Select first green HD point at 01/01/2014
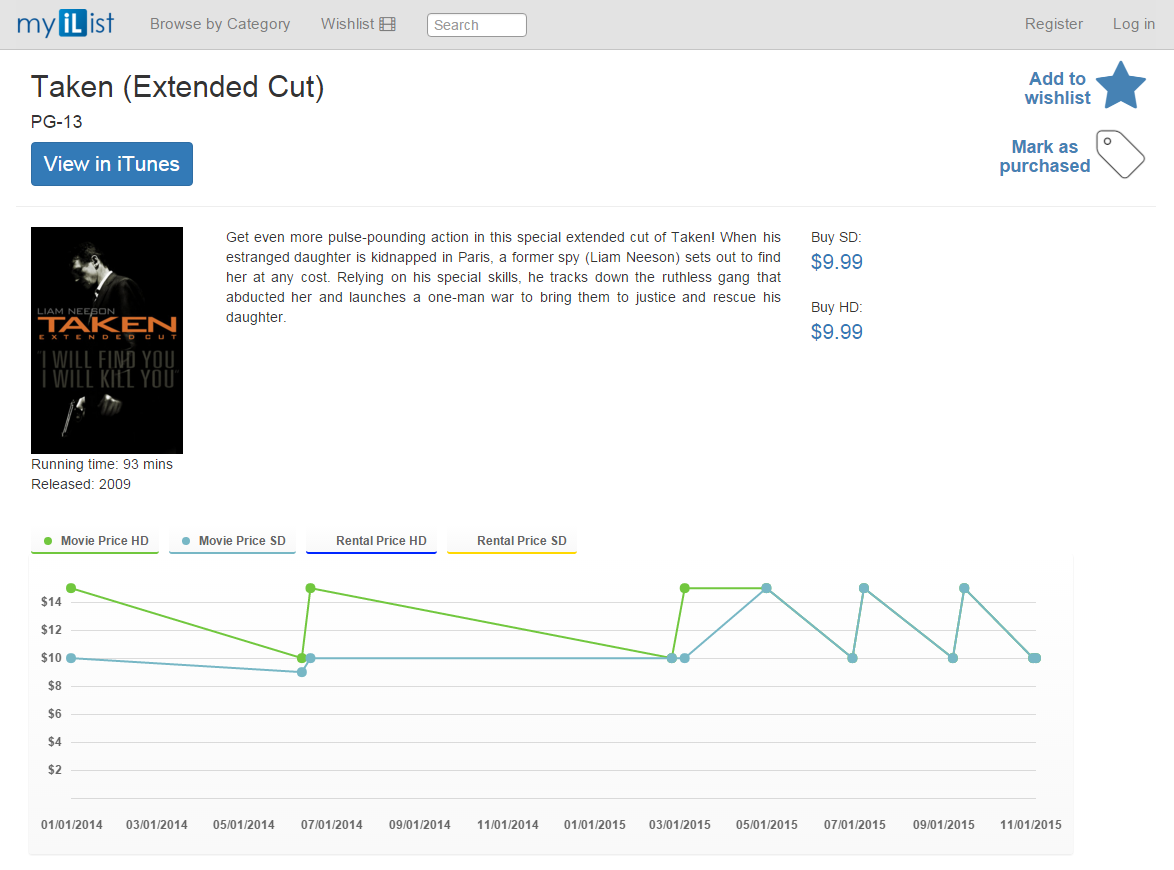This screenshot has width=1174, height=870. point(71,588)
